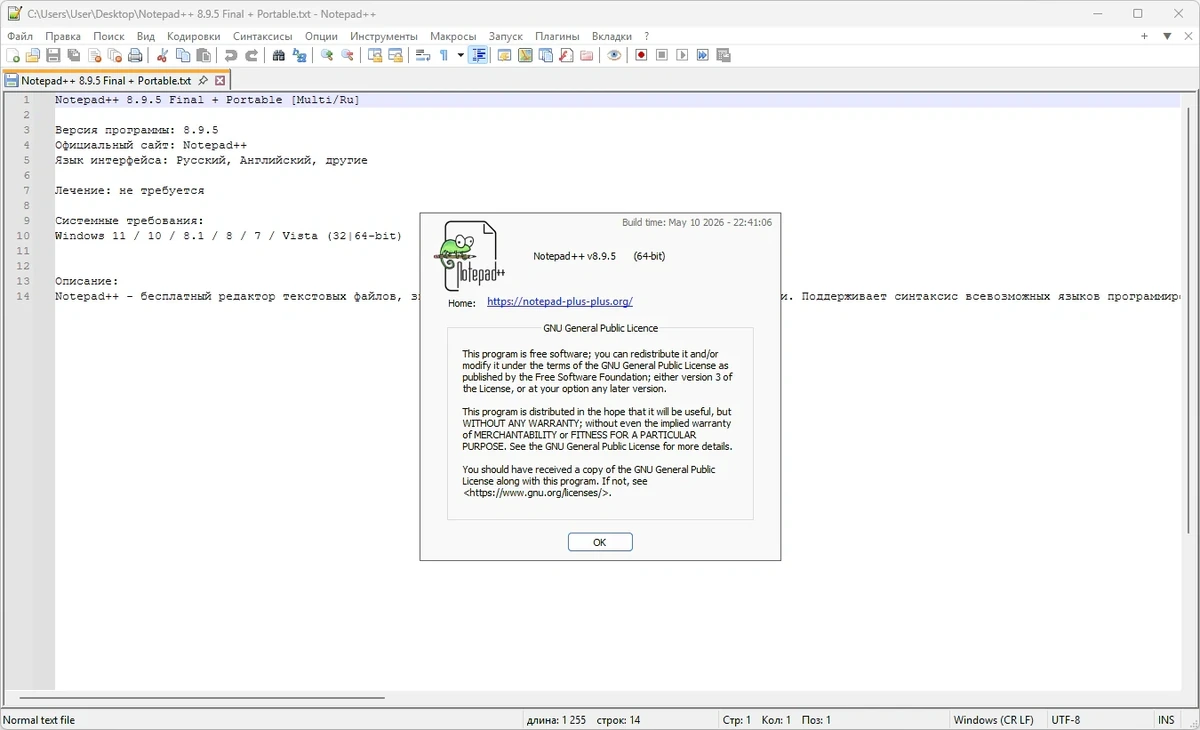Stop macro recording with square icon
This screenshot has width=1200, height=730.
click(662, 55)
